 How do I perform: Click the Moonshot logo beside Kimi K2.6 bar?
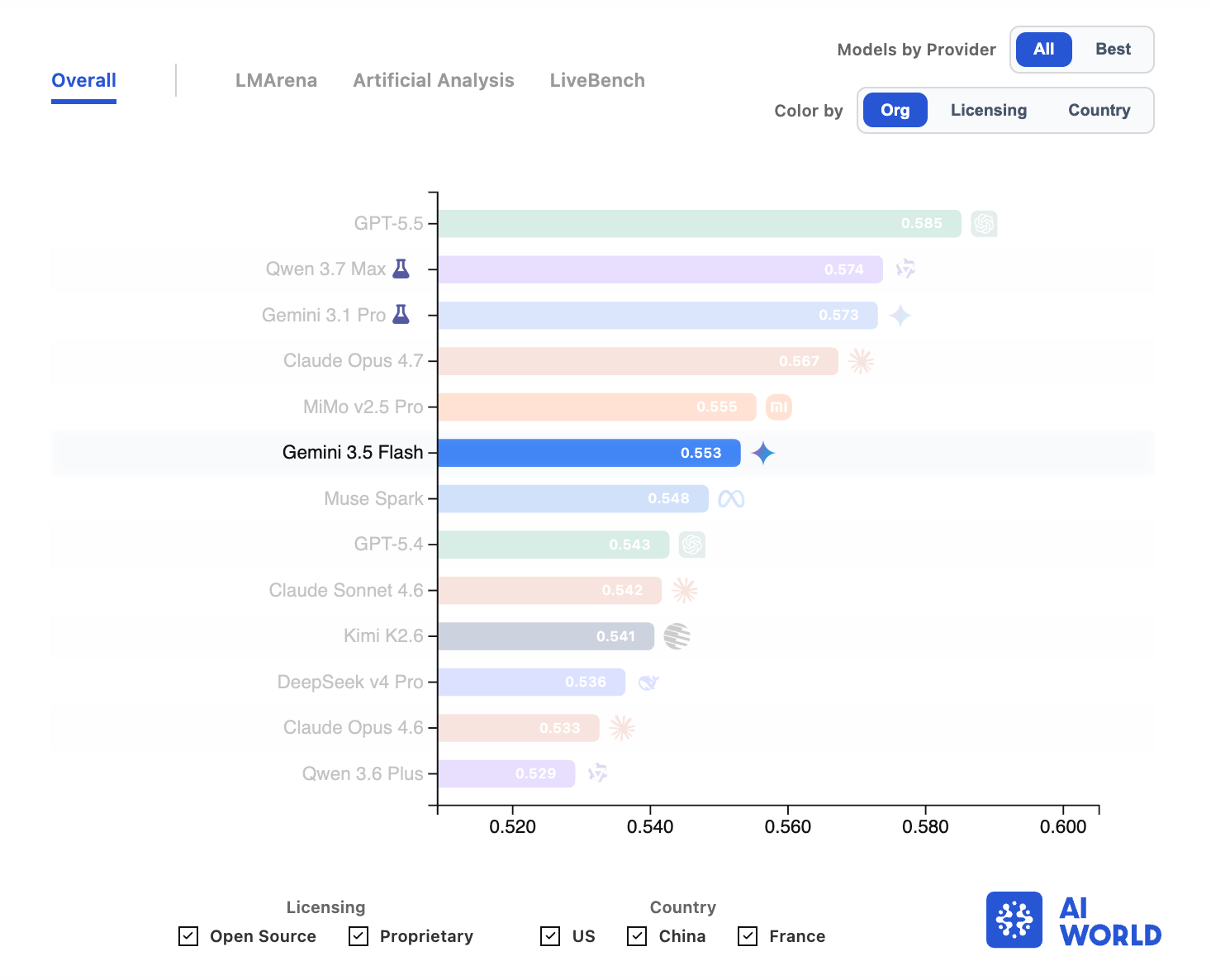[x=677, y=636]
